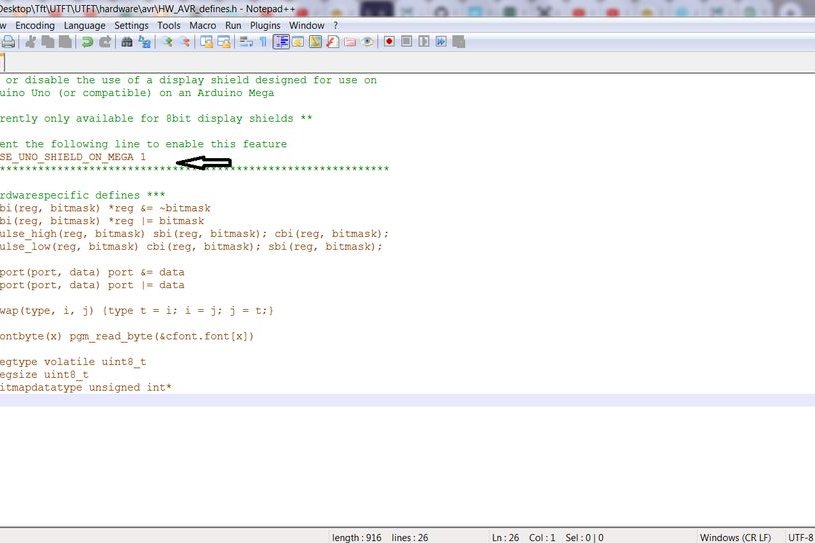The width and height of the screenshot is (815, 543).
Task: Click 'Windows (CR LF)' line ending status
Action: (x=735, y=537)
